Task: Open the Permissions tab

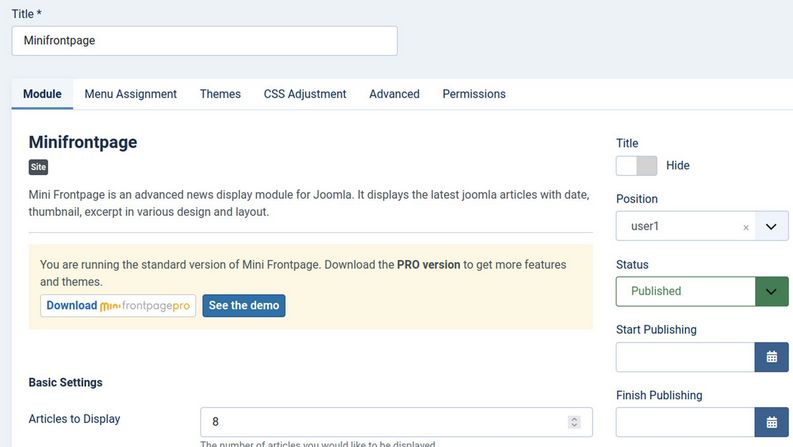Action: [474, 94]
